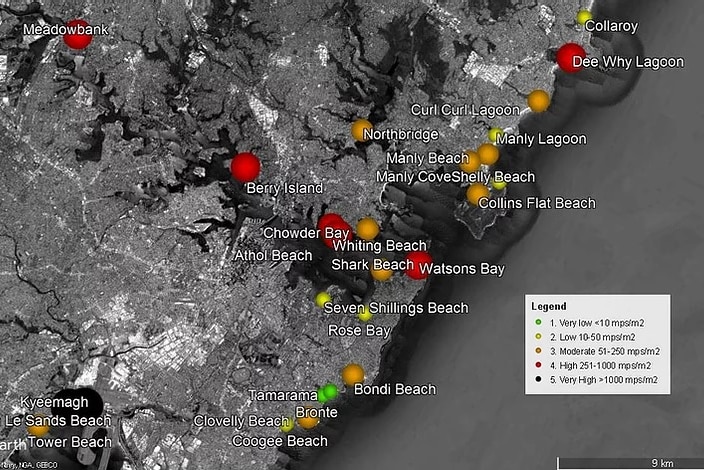Click the orange Collins Flat Beach marker
This screenshot has width=704, height=470.
[477, 194]
